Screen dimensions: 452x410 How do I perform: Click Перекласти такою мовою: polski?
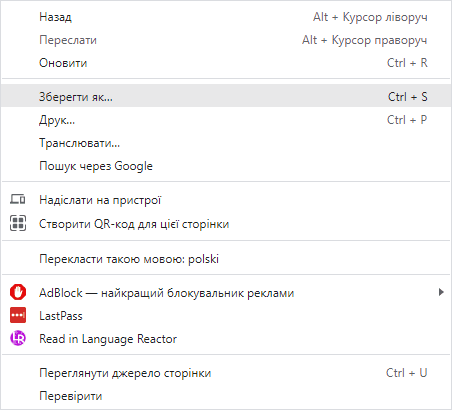(x=226, y=259)
